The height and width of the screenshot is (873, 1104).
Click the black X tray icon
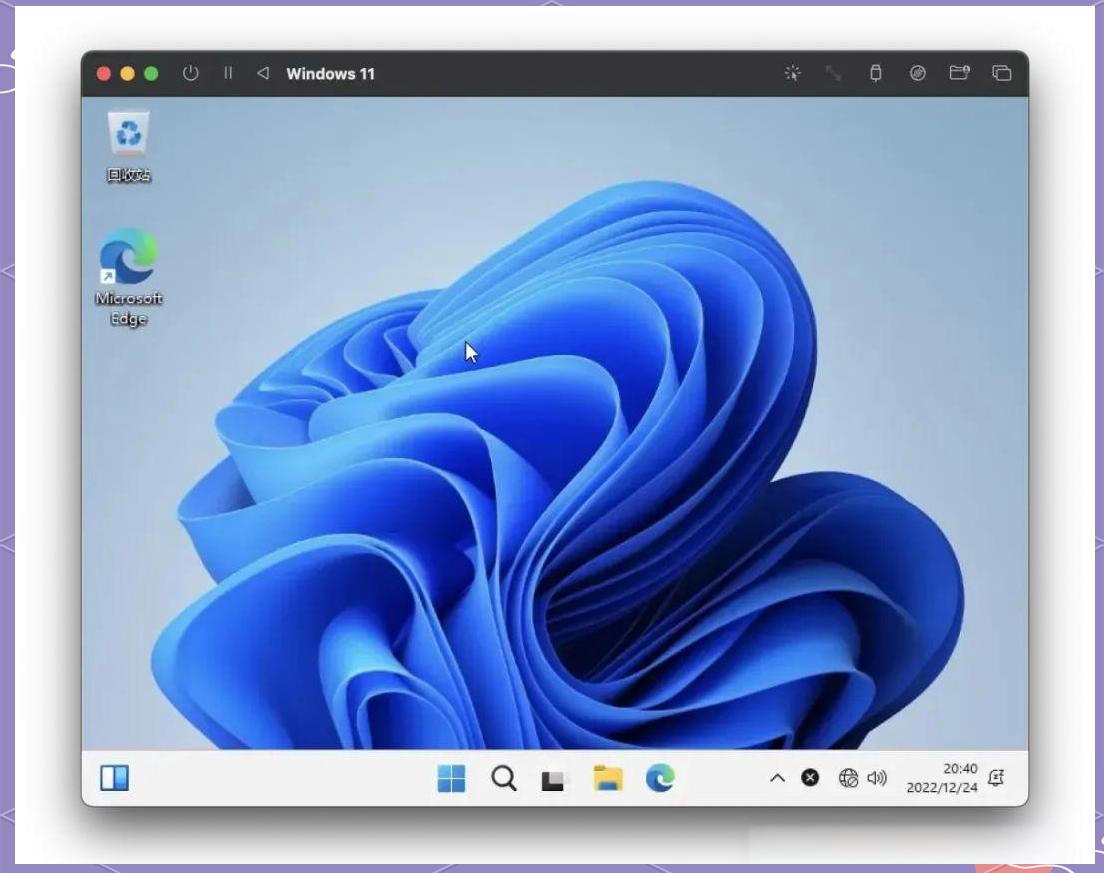[810, 777]
